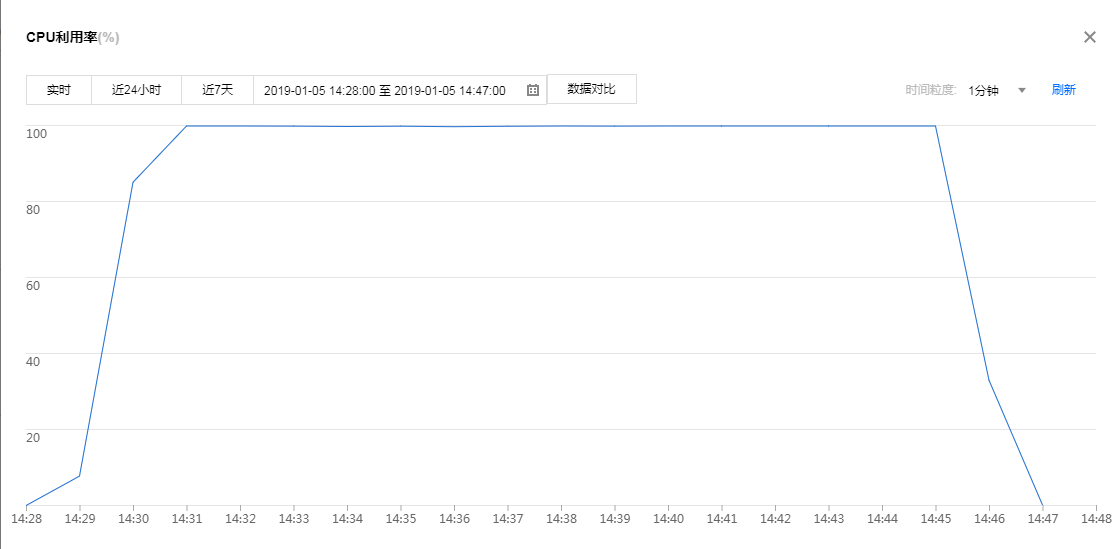Screen dimensions: 1120x549
Task: Click the line's data point at 14:31
Action: (187, 126)
